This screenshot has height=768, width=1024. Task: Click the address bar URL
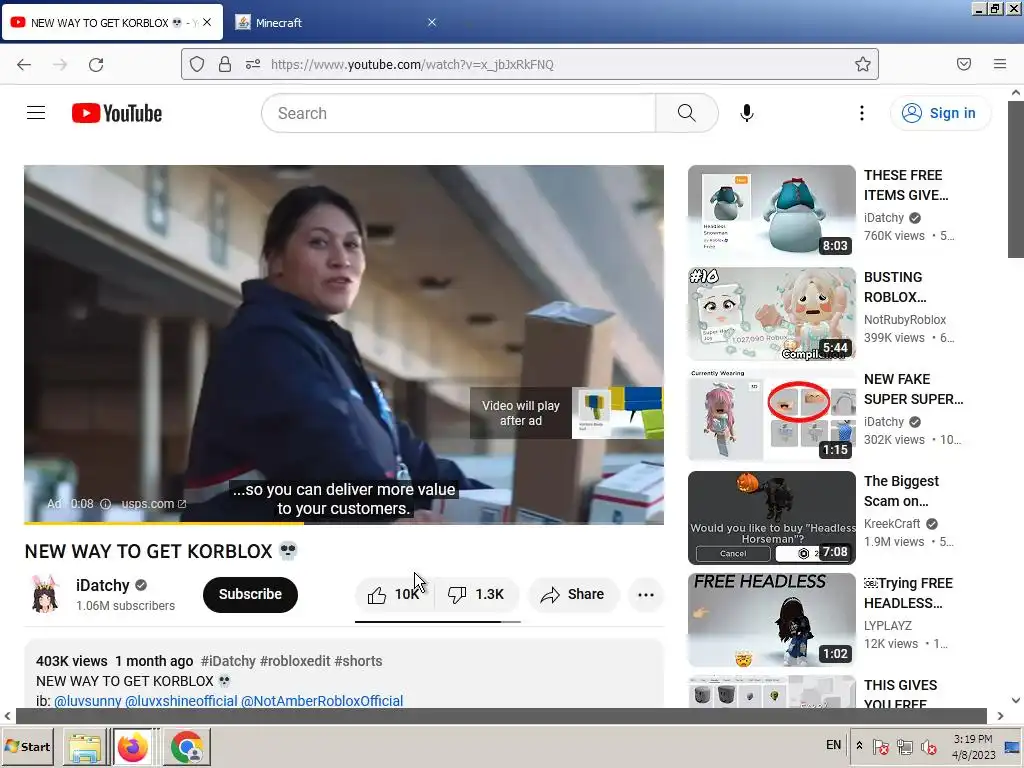tap(412, 64)
